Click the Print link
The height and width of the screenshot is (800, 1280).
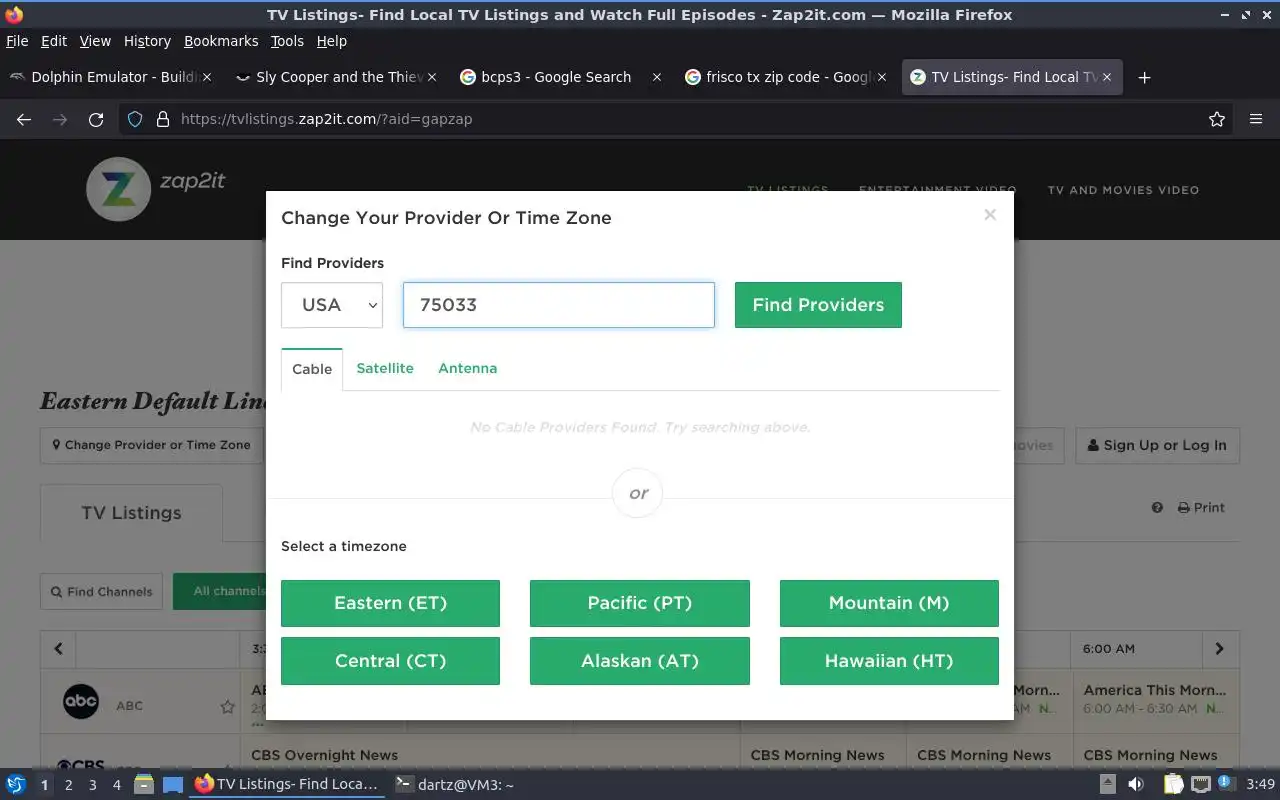click(1201, 508)
